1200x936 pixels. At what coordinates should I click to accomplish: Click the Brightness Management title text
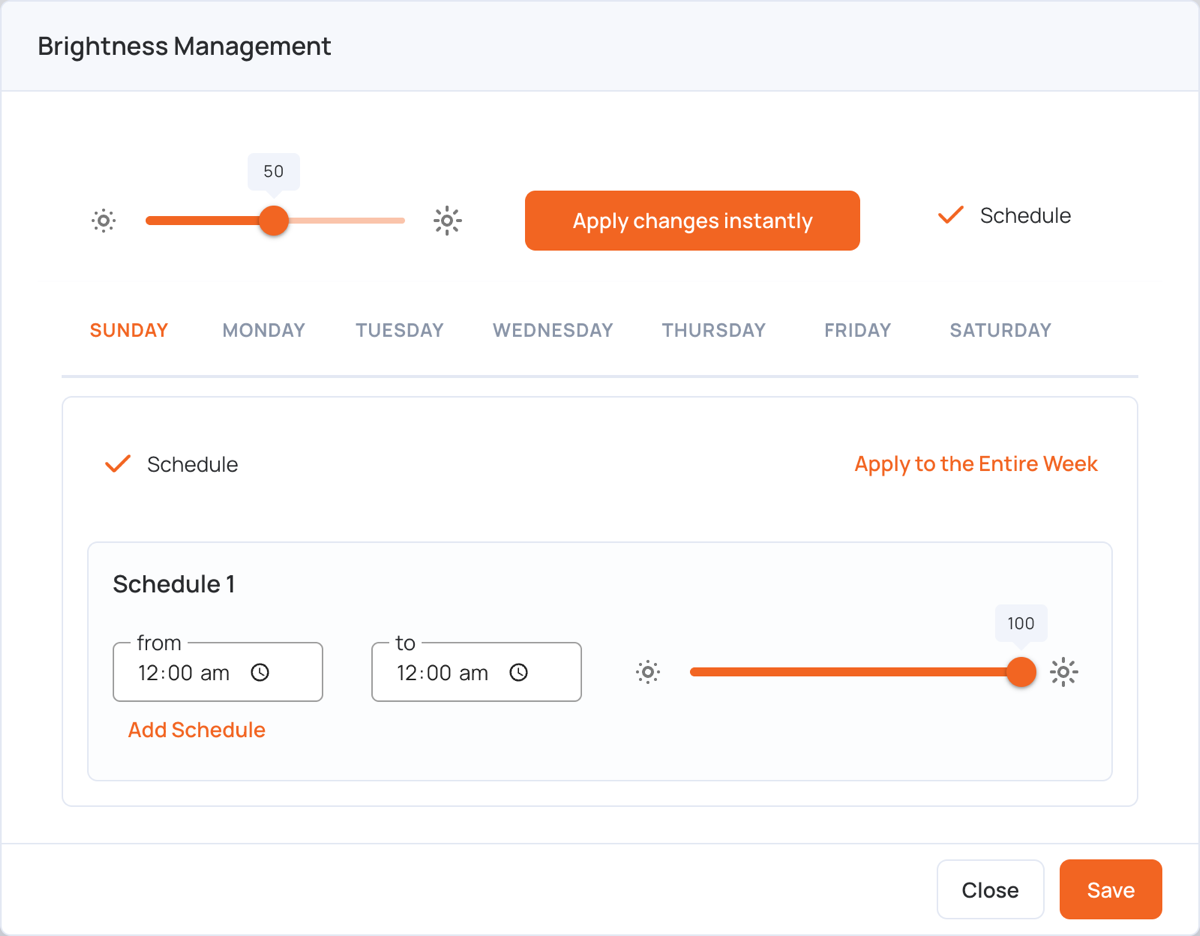point(185,46)
